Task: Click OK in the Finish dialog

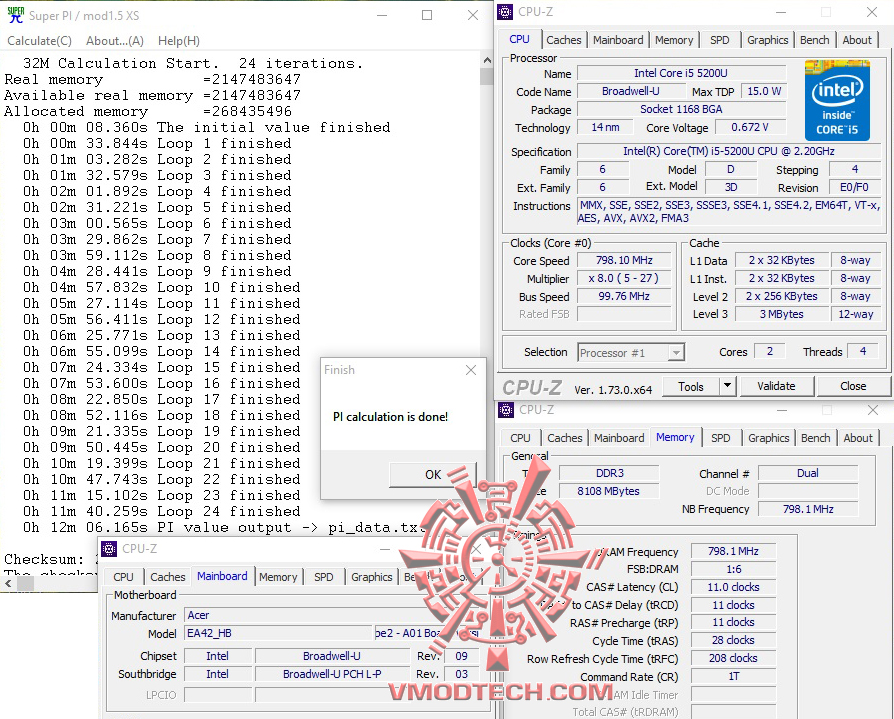Action: pos(433,474)
